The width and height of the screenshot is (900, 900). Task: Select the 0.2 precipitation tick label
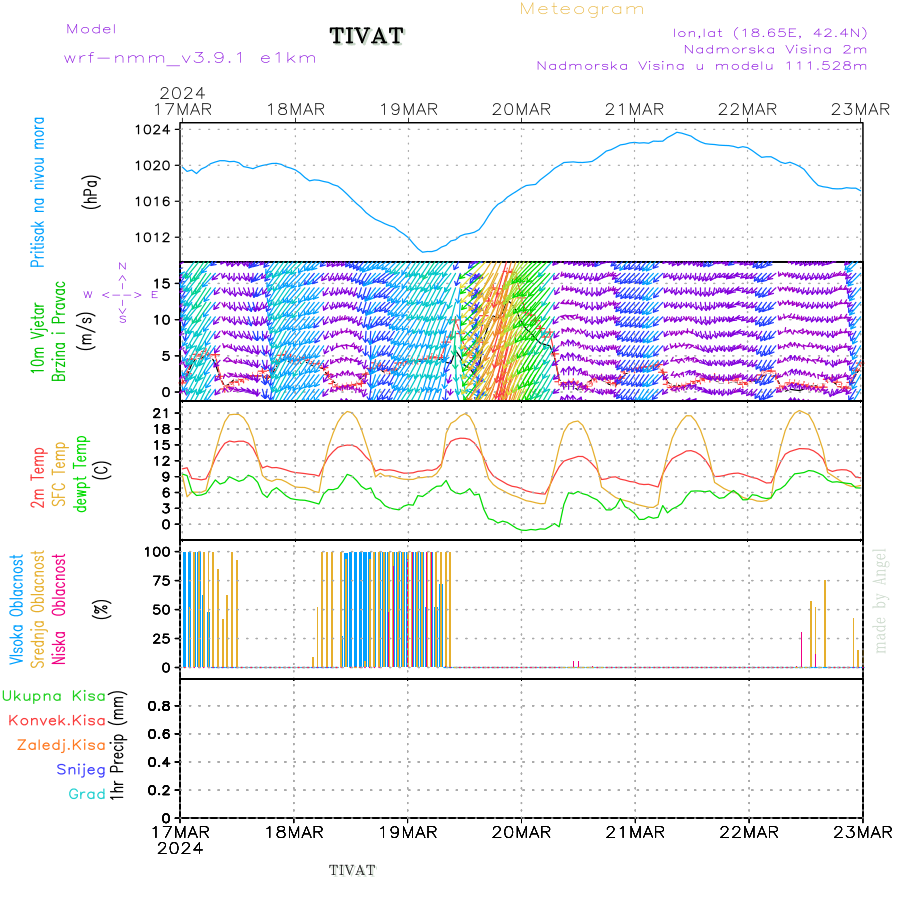[x=159, y=790]
